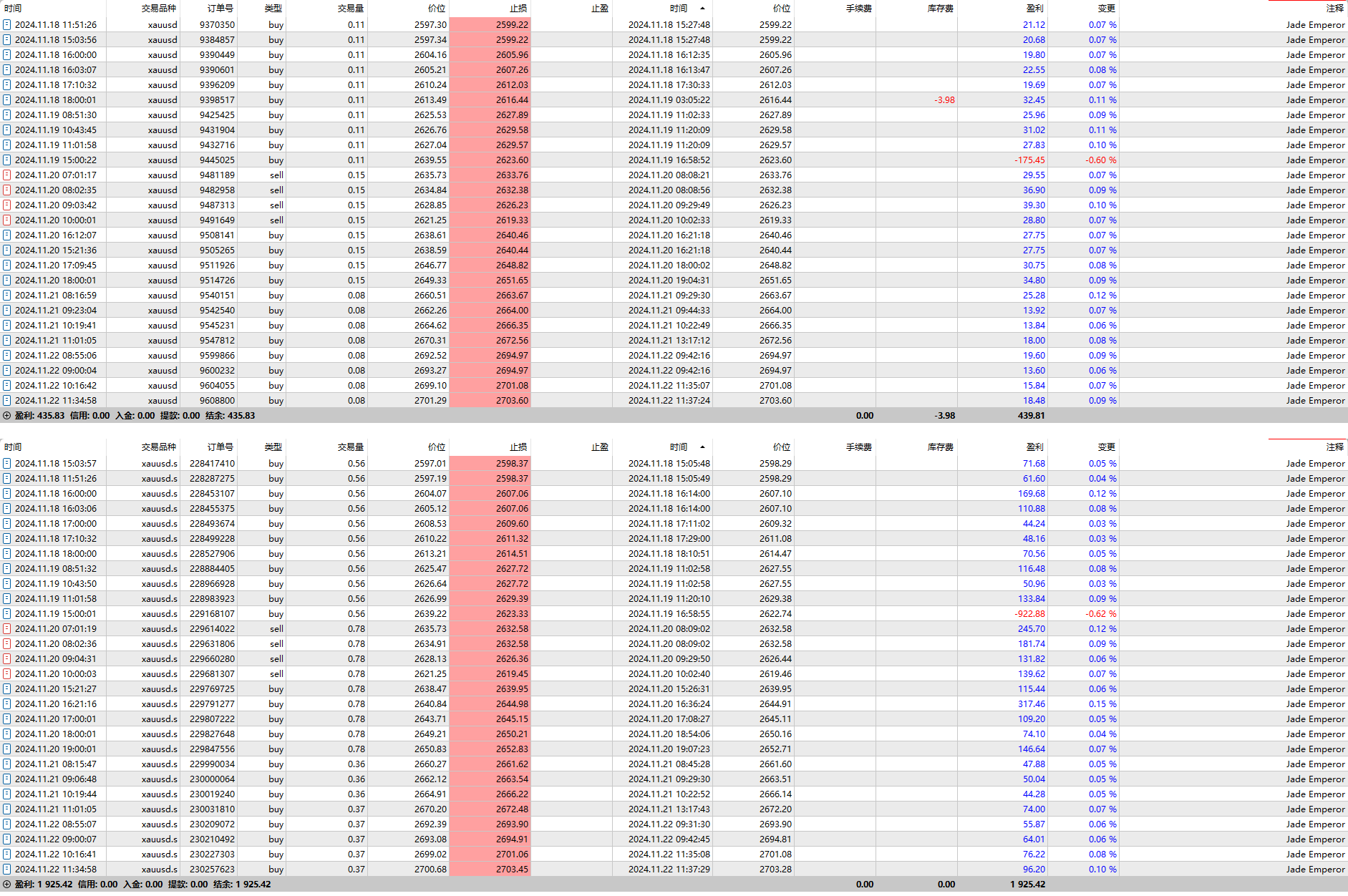
Task: Click the sell icon for order 229614022
Action: coord(6,628)
